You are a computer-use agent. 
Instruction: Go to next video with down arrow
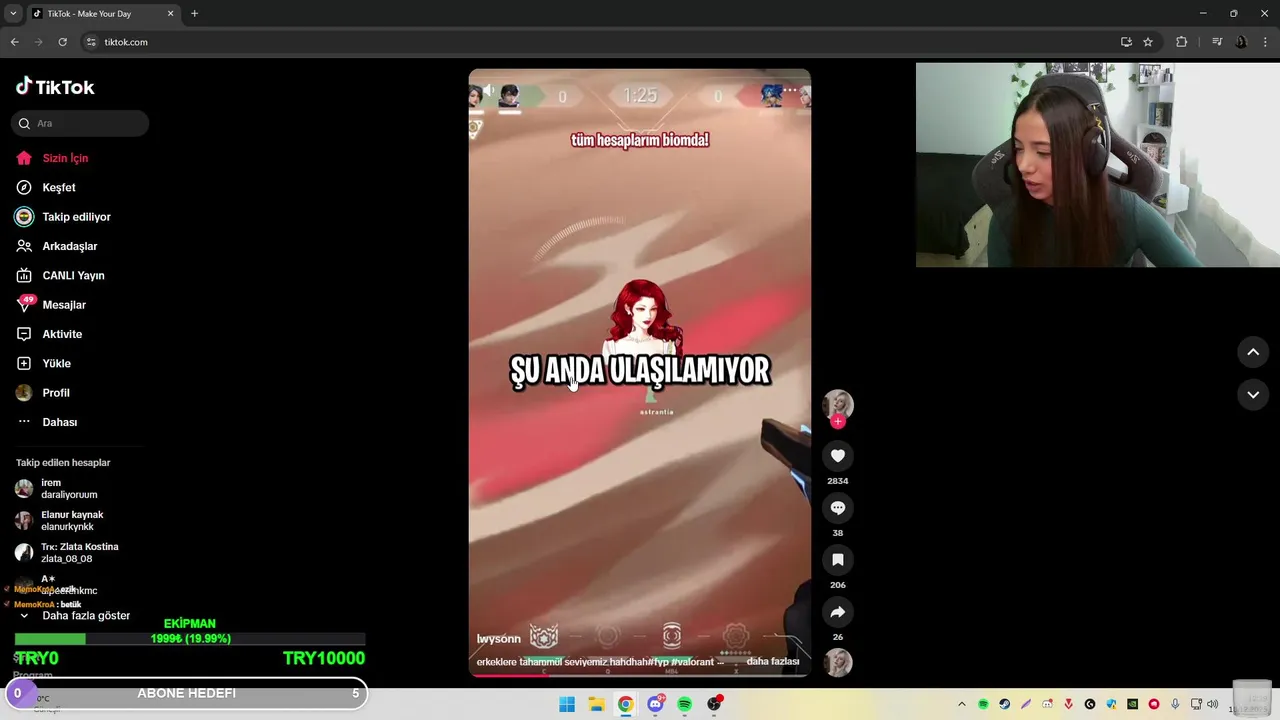point(1253,394)
